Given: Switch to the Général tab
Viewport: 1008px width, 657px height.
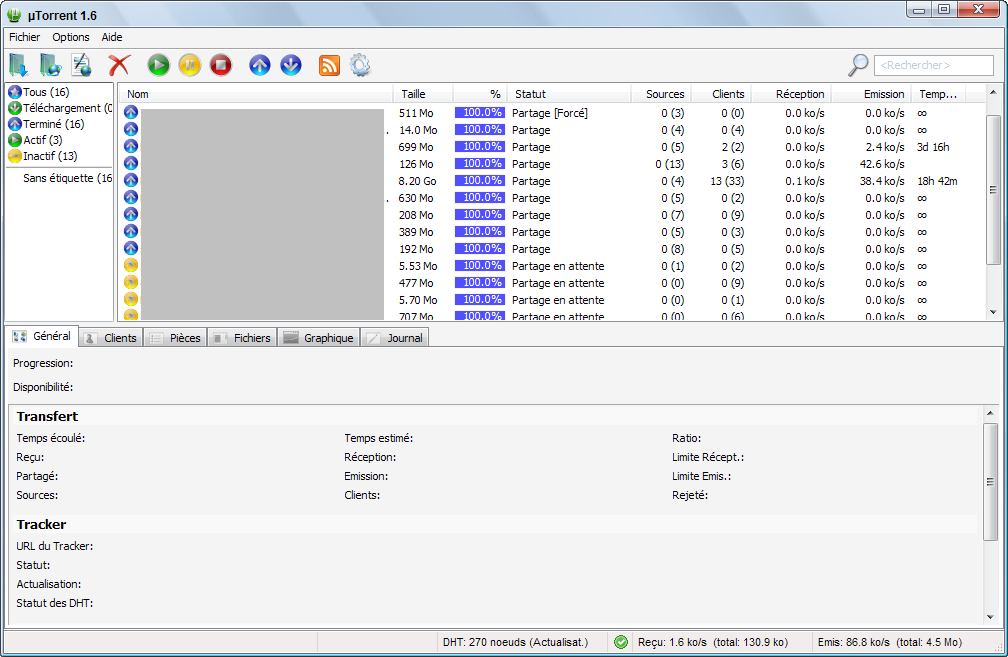Looking at the screenshot, I should point(42,336).
